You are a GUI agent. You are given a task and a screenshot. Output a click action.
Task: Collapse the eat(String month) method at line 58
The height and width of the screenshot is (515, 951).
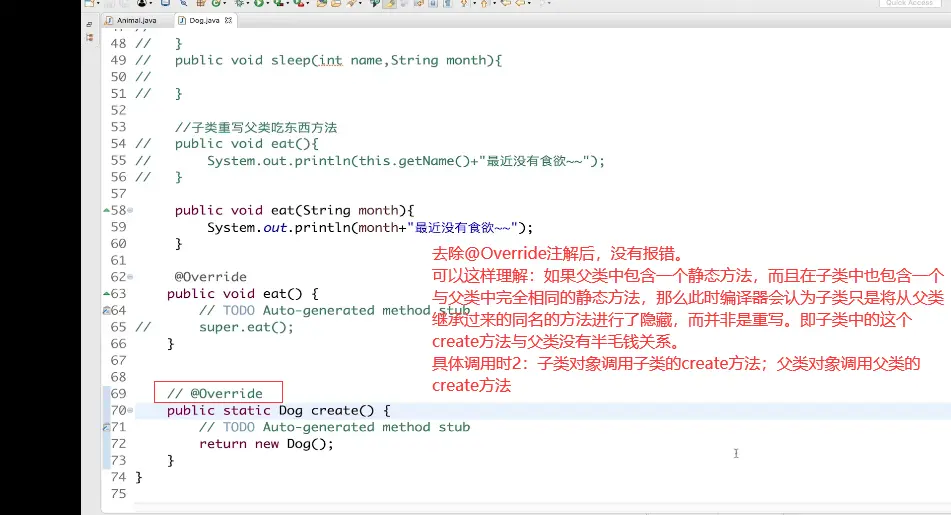coord(130,210)
